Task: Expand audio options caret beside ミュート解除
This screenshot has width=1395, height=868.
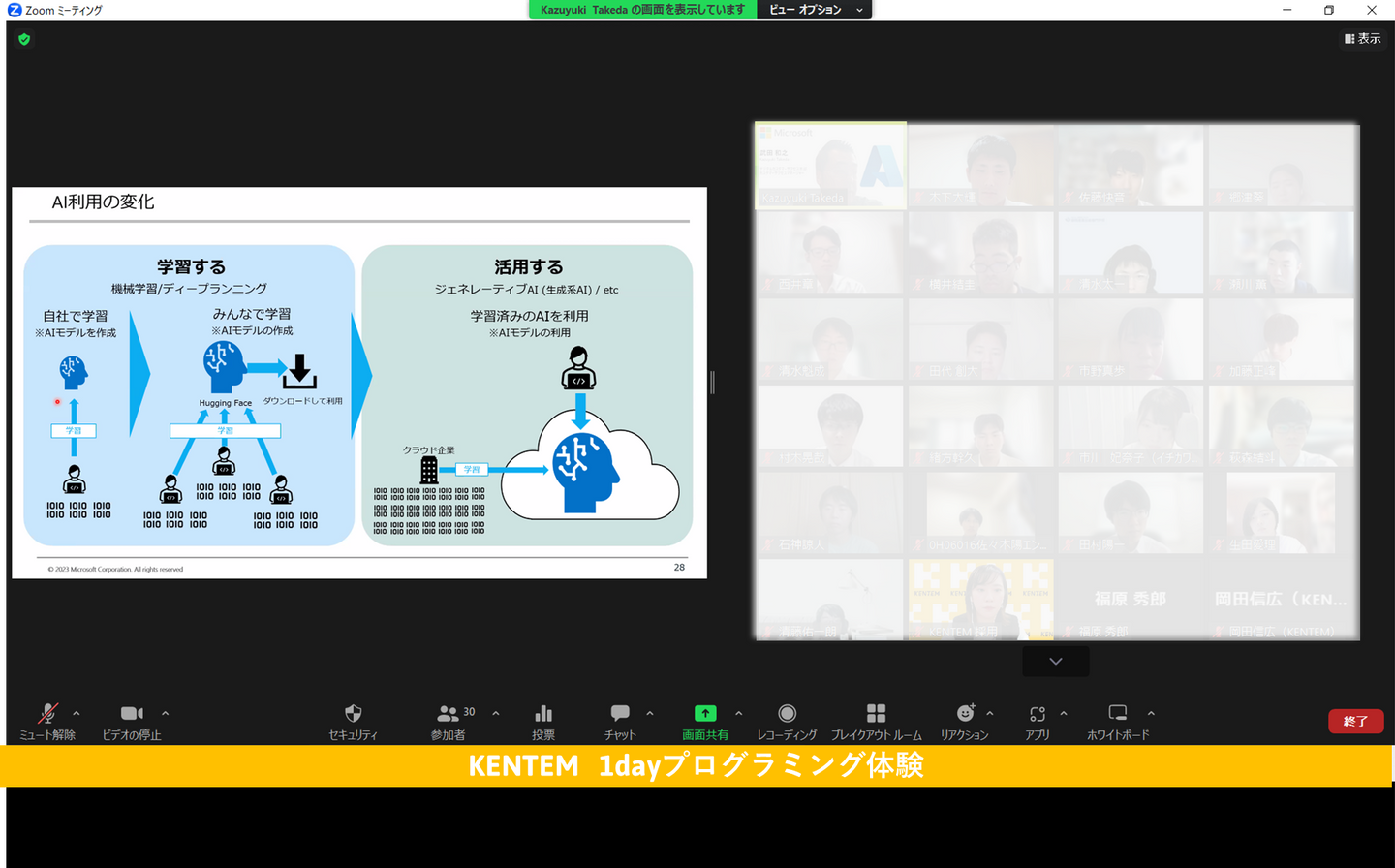Action: tap(77, 714)
